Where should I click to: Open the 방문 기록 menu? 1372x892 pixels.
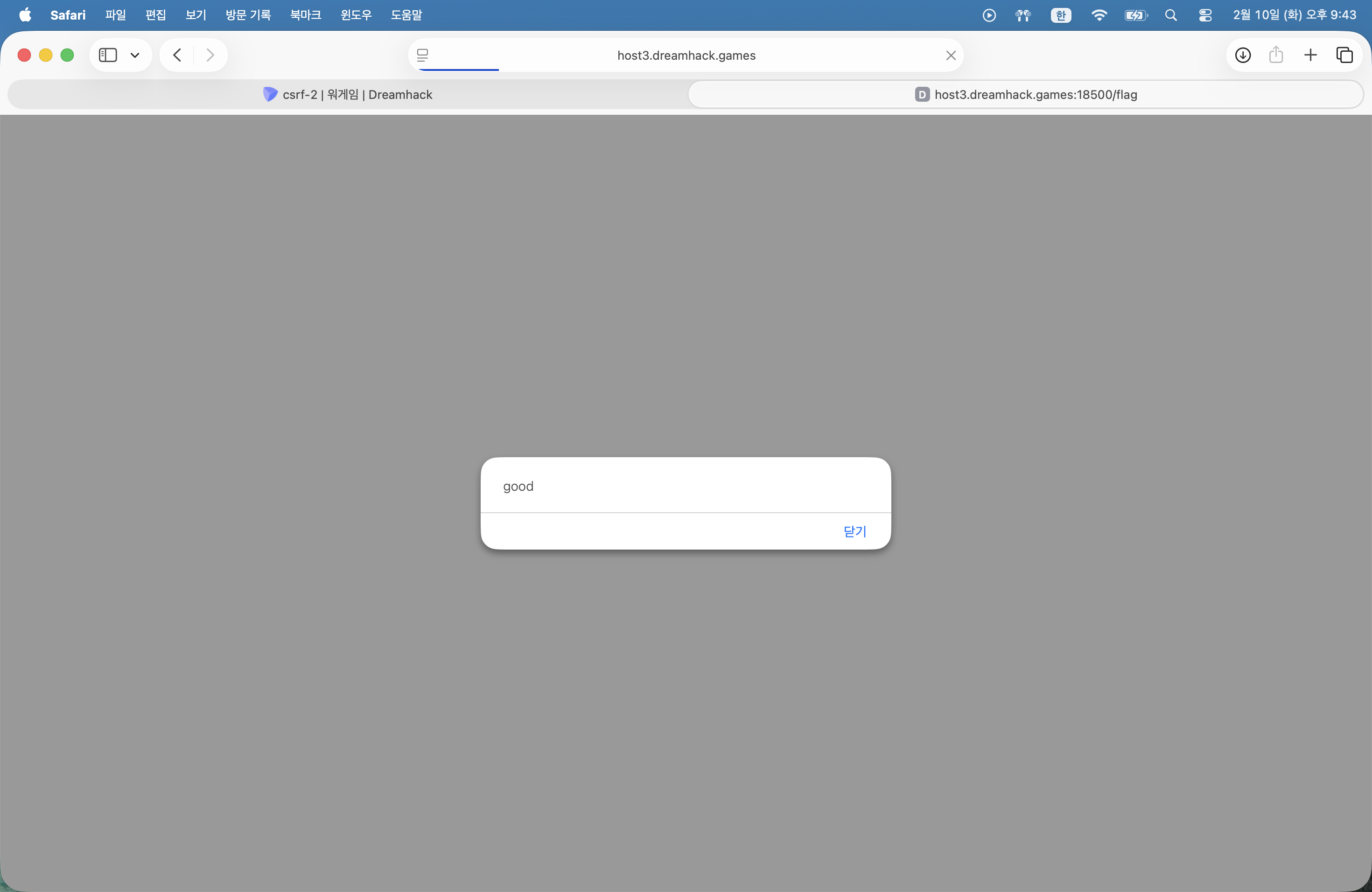click(x=248, y=15)
